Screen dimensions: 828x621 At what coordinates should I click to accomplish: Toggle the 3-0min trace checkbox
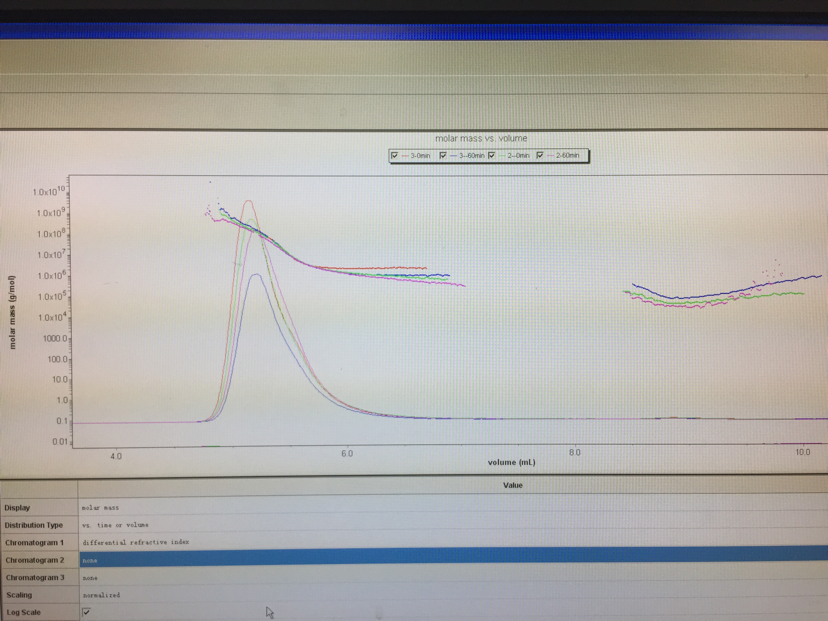pyautogui.click(x=394, y=155)
